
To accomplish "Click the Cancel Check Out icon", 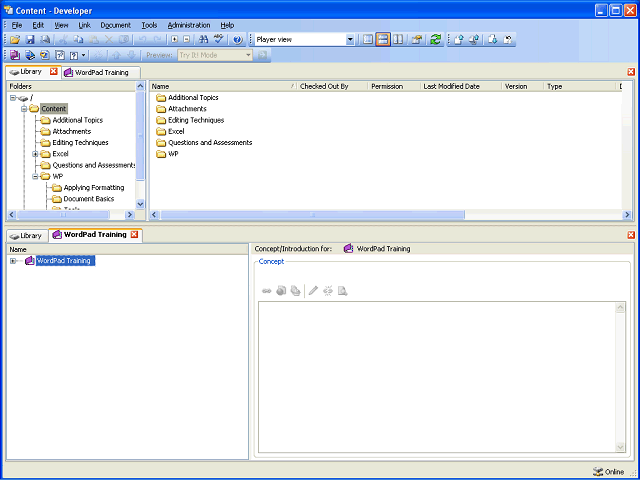I will pos(507,40).
